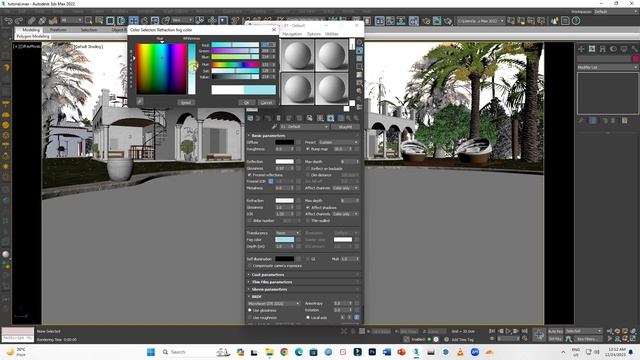Click the Help question mark icon
The image size is (640, 360).
point(576,20)
